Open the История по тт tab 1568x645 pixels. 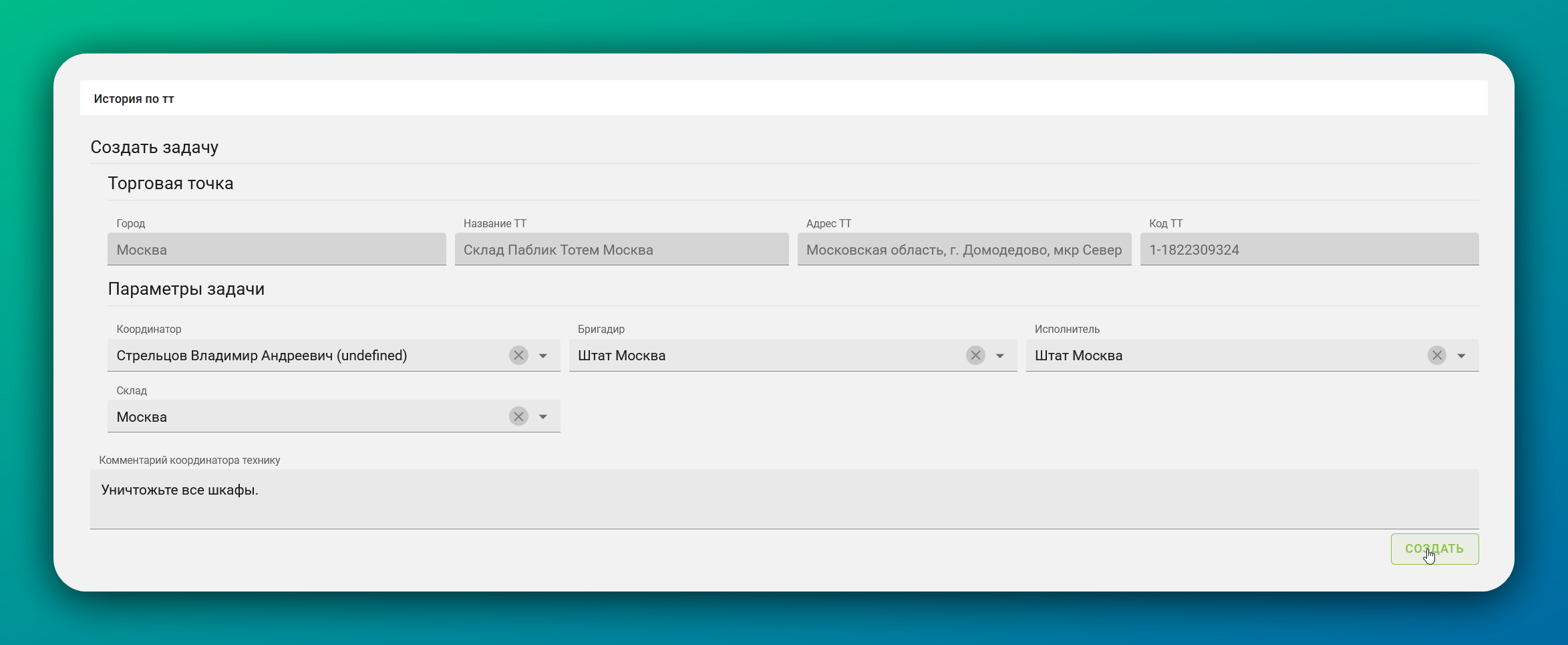coord(134,99)
